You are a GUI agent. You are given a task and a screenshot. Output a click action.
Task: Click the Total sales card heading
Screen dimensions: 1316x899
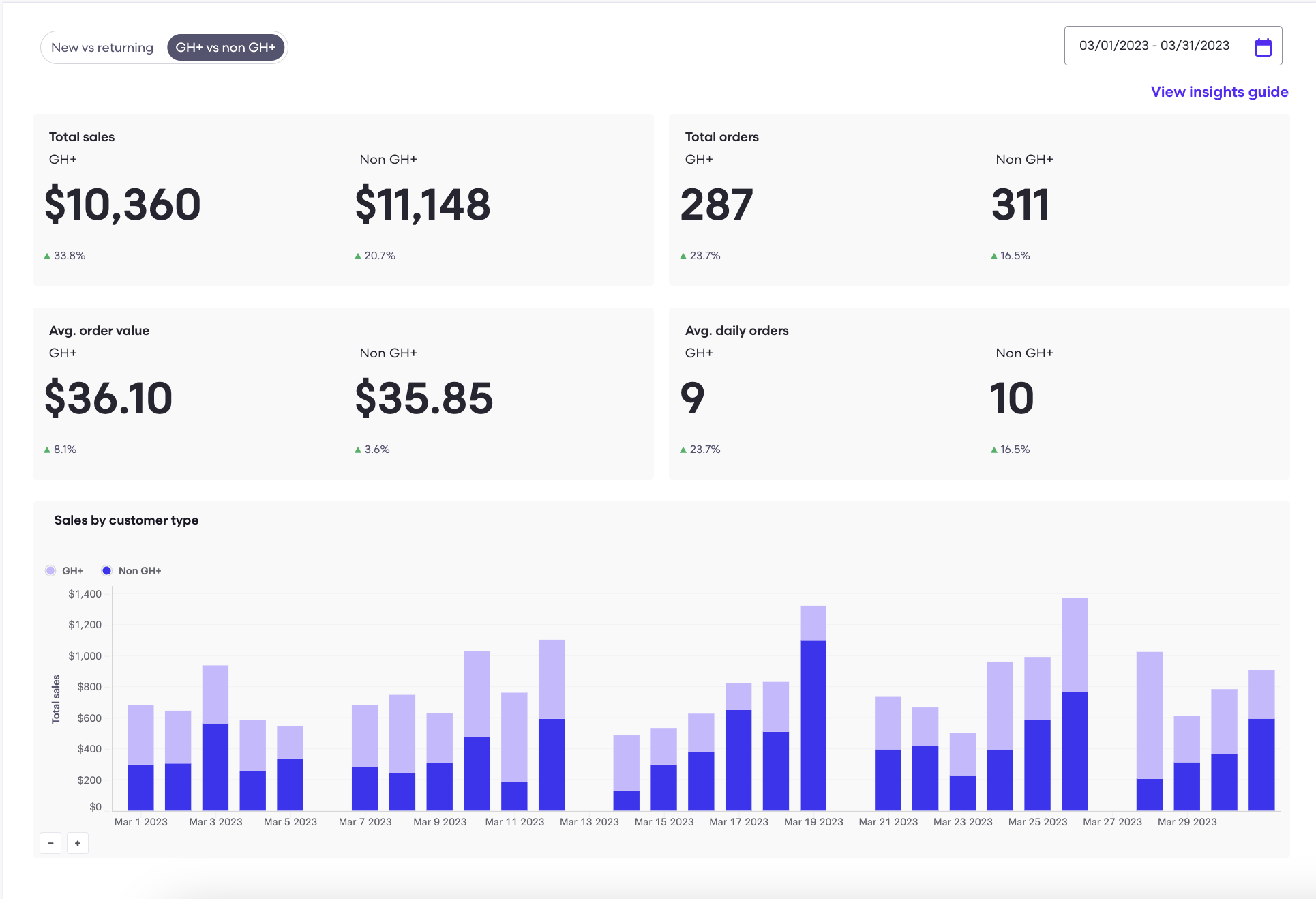tap(81, 136)
